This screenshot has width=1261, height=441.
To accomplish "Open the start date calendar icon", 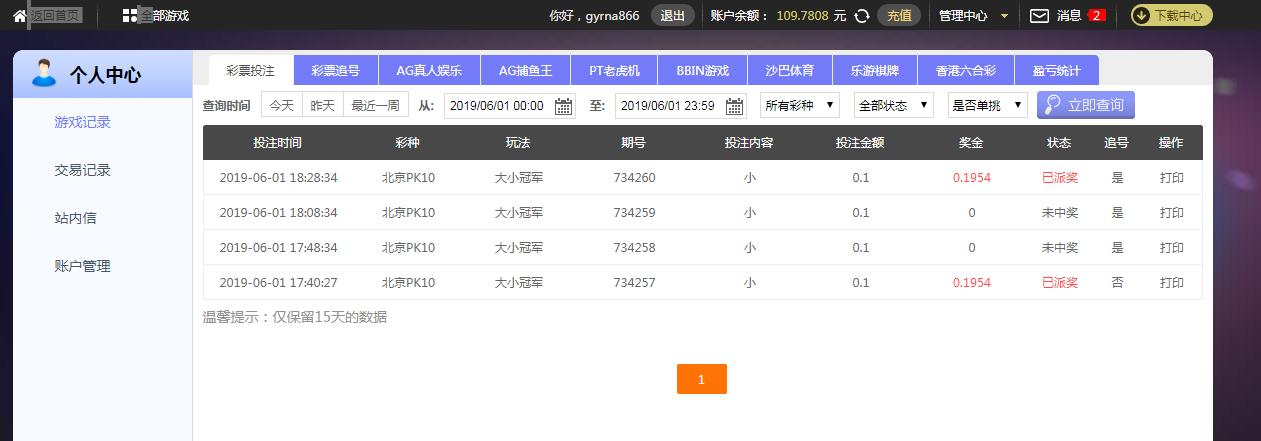I will 563,106.
